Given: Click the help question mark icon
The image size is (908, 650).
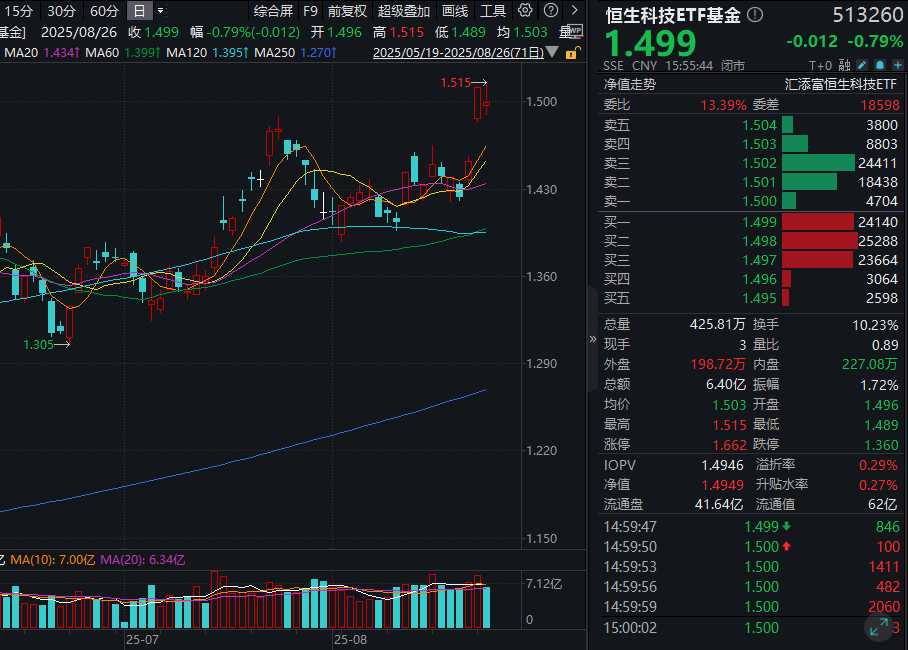Looking at the screenshot, I should point(551,10).
